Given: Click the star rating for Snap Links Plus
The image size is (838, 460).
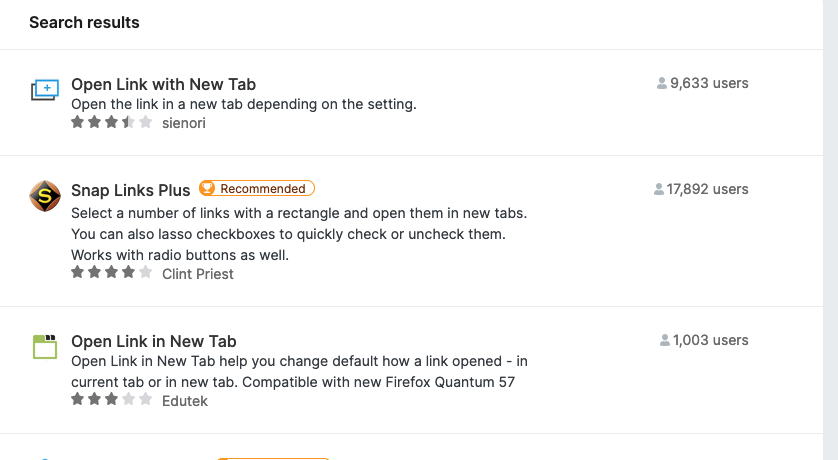Looking at the screenshot, I should point(111,273).
